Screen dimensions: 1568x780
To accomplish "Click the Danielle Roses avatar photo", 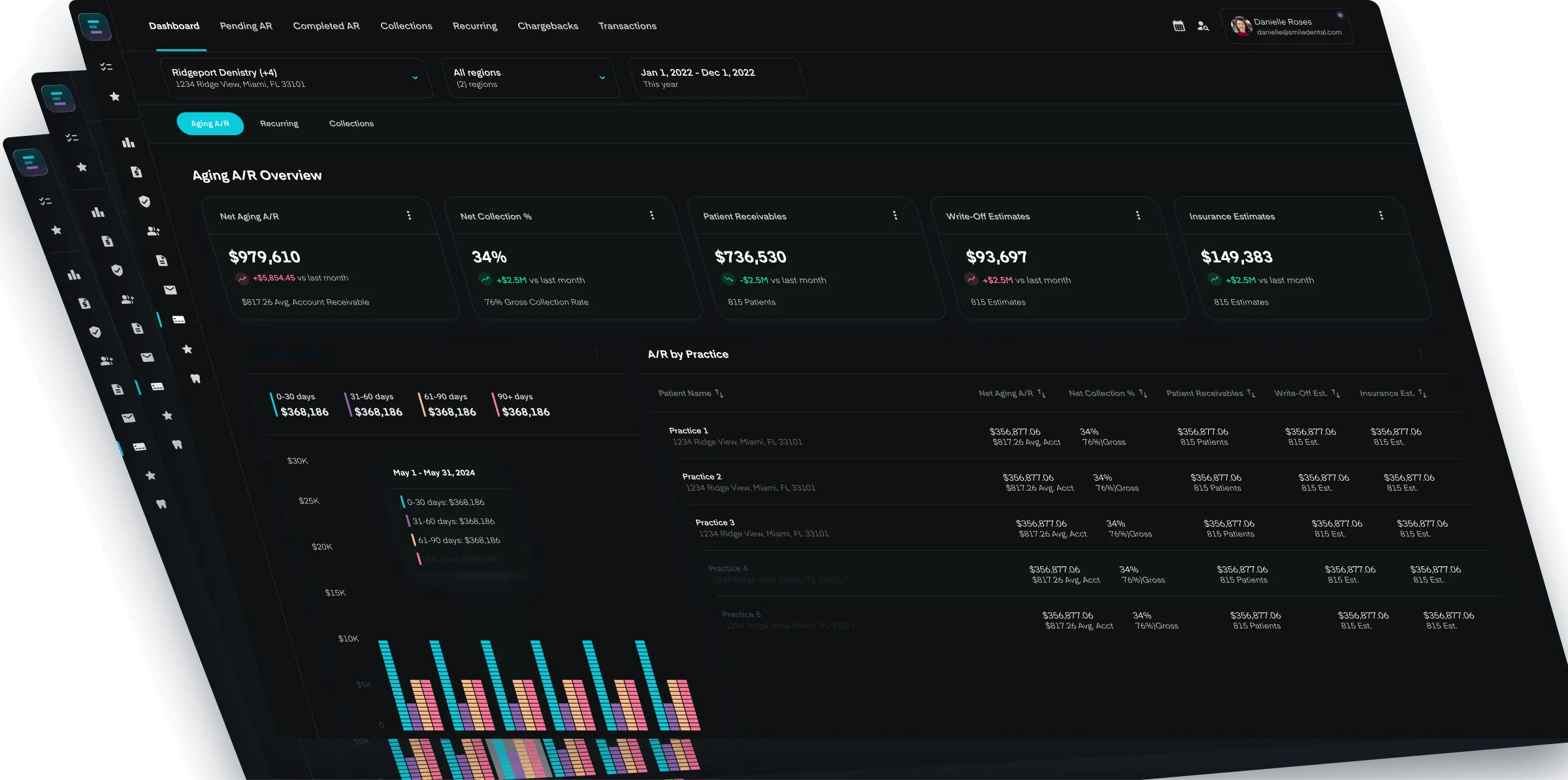I will click(x=1241, y=26).
